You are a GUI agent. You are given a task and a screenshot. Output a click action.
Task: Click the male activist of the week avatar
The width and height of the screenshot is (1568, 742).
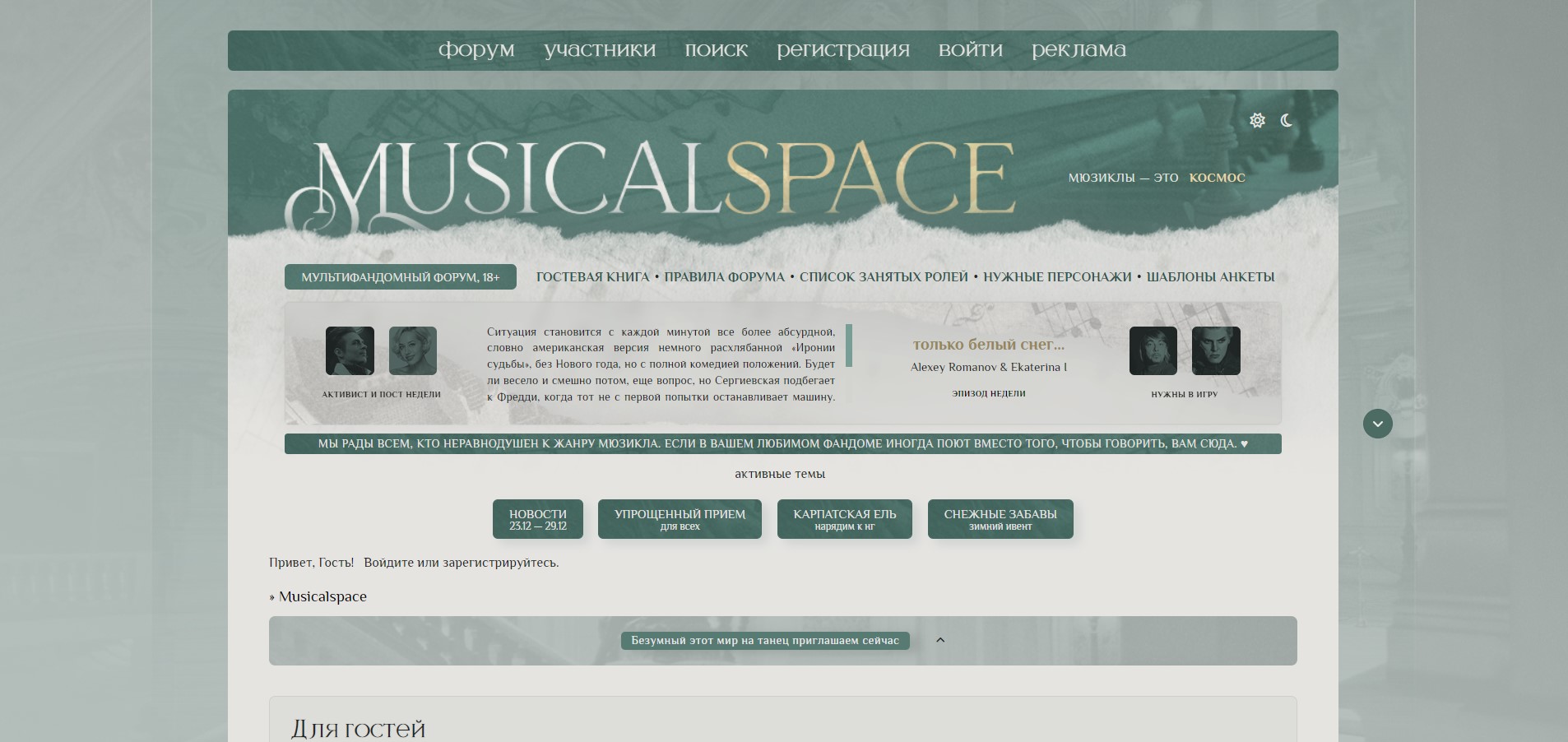click(x=350, y=350)
